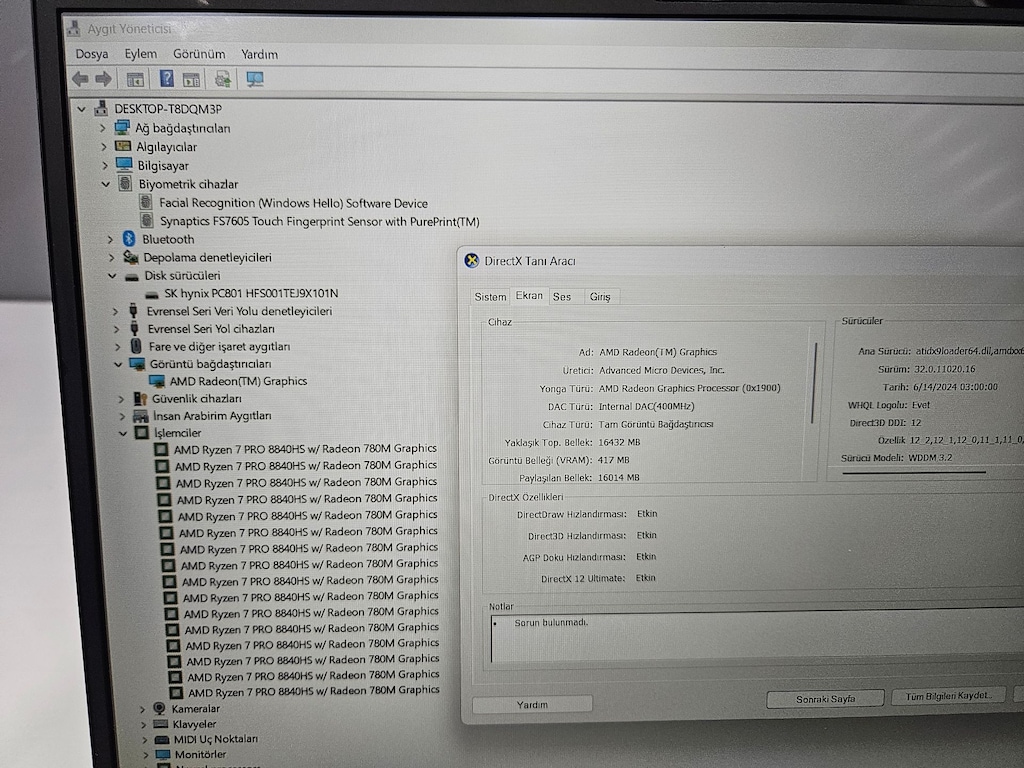Click the 'AMD Radeon Graphics Processor (0x1900)' value

689,388
